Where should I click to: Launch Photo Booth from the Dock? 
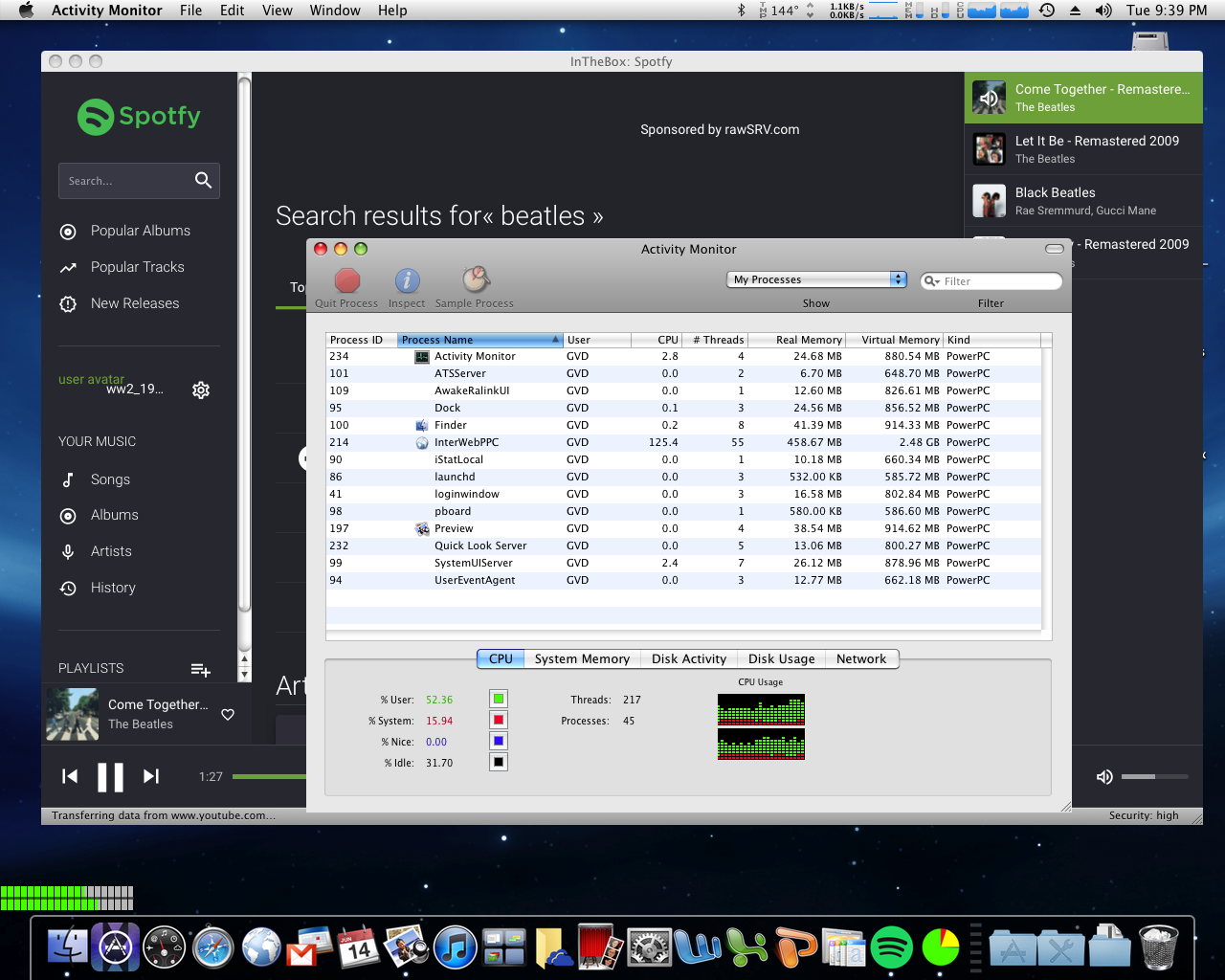[x=600, y=948]
